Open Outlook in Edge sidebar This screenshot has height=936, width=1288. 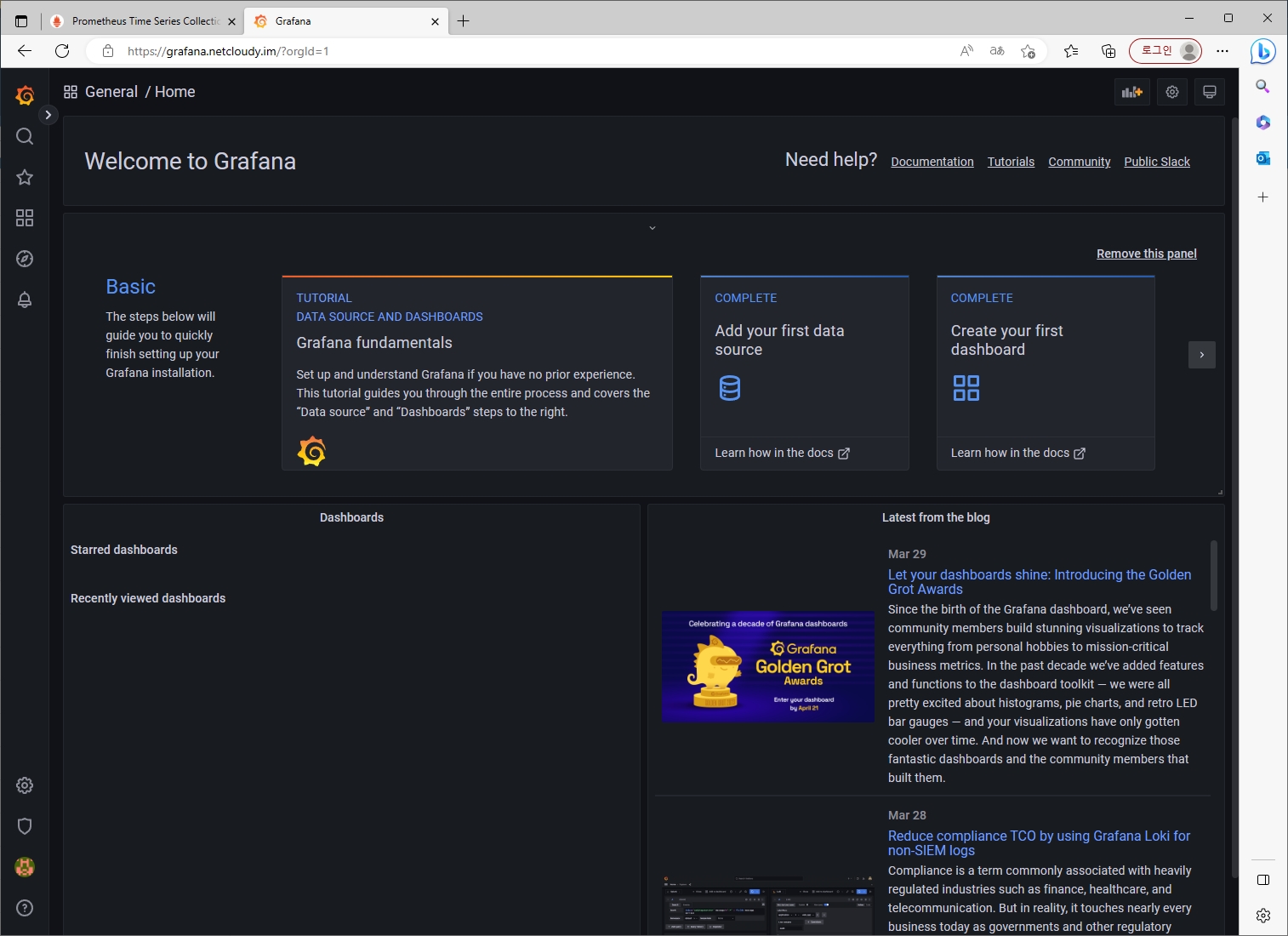tap(1263, 158)
